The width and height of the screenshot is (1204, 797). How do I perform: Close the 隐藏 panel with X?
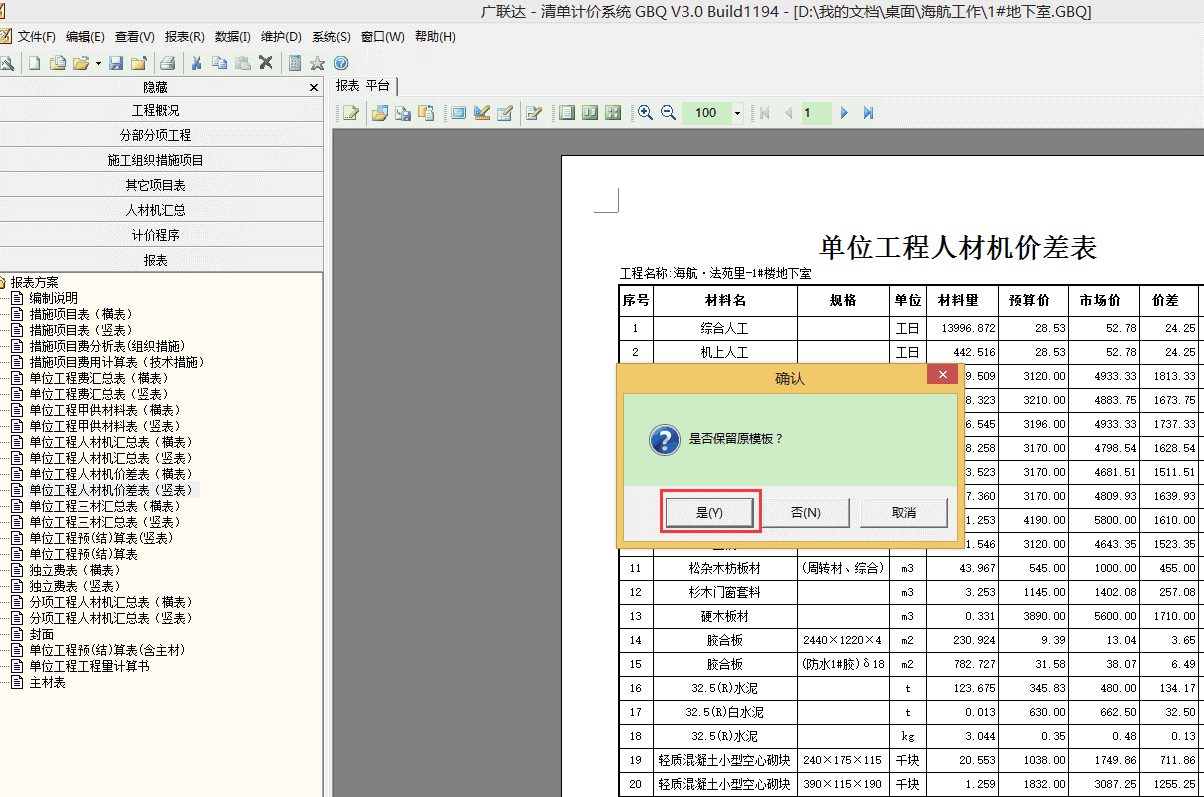pyautogui.click(x=314, y=88)
